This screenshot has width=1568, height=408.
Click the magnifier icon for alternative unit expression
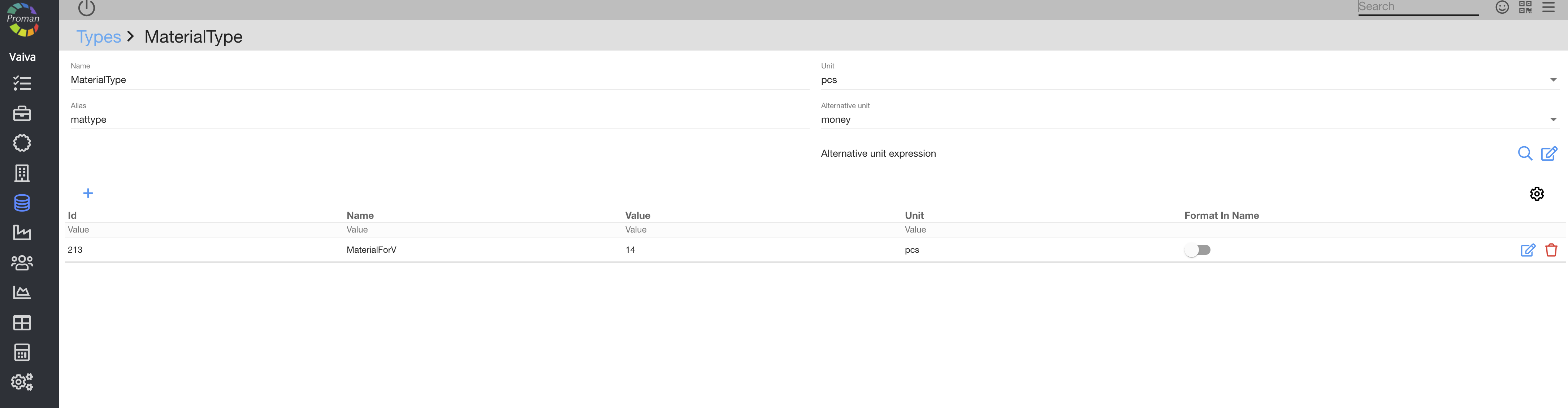(1525, 153)
